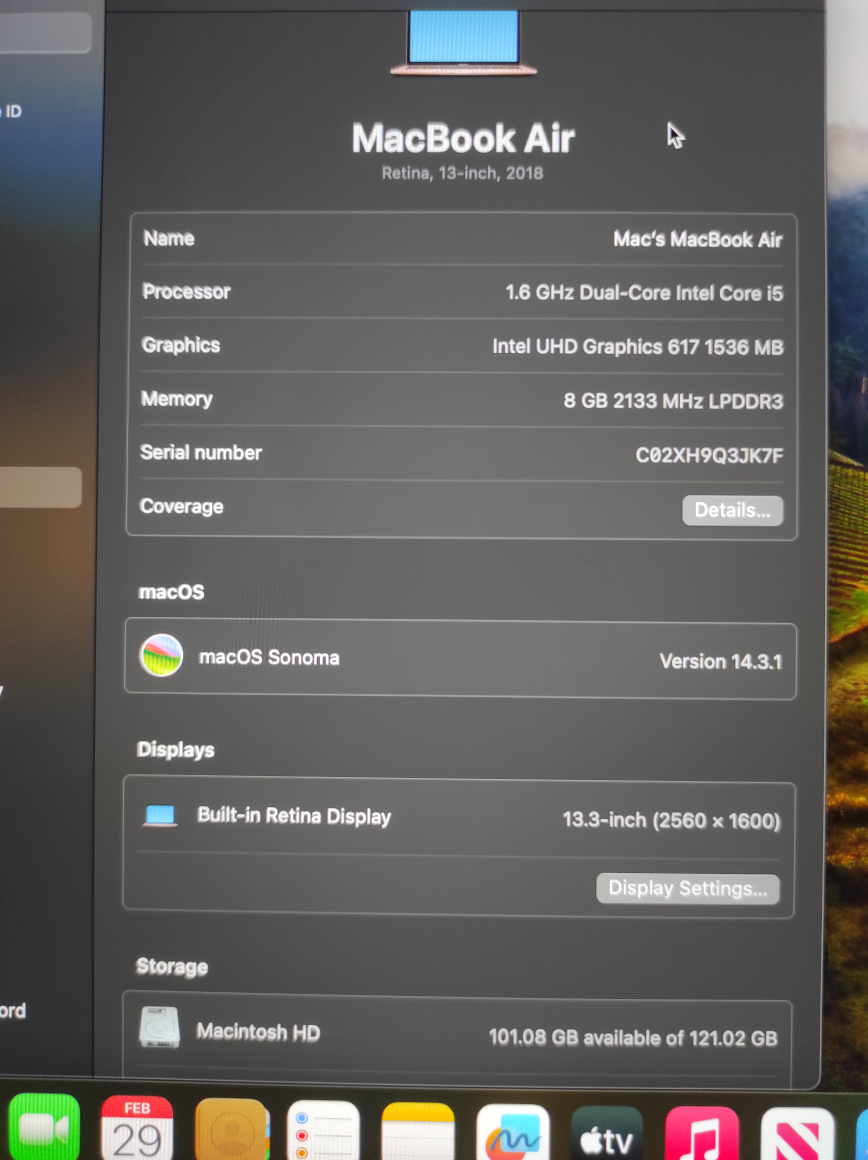Click the Built-in Retina Display label
The width and height of the screenshot is (868, 1160).
coord(294,816)
